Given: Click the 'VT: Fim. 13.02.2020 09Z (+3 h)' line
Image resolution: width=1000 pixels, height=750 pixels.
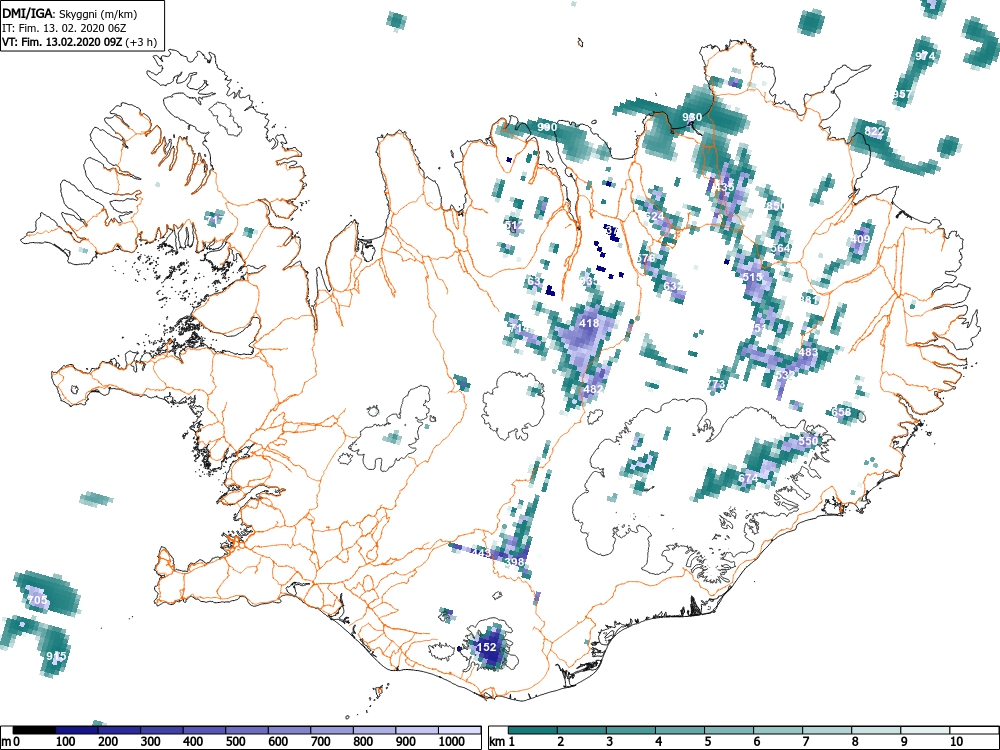Looking at the screenshot, I should [80, 42].
